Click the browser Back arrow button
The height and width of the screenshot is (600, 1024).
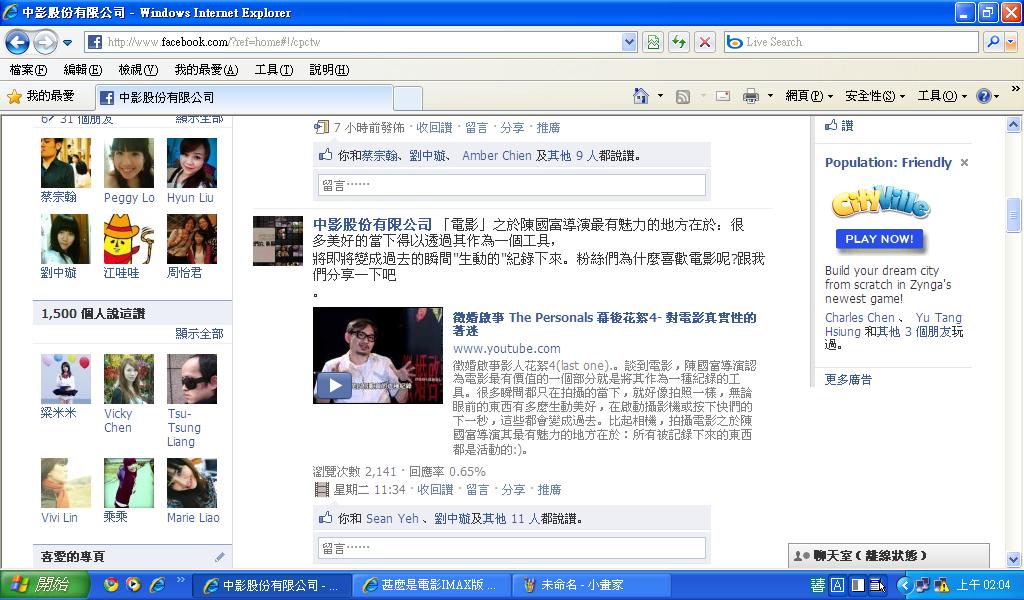pyautogui.click(x=18, y=42)
